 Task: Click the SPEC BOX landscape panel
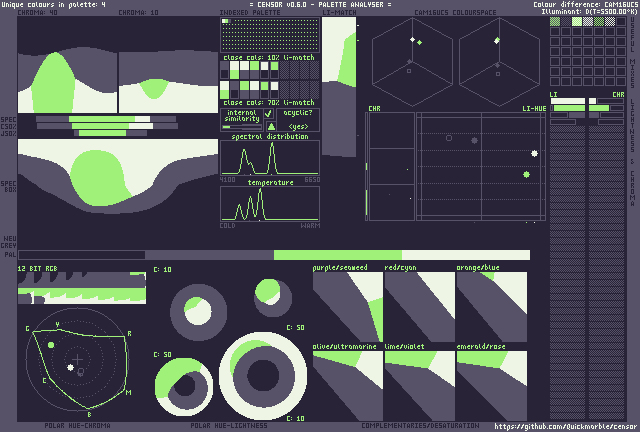click(x=118, y=176)
